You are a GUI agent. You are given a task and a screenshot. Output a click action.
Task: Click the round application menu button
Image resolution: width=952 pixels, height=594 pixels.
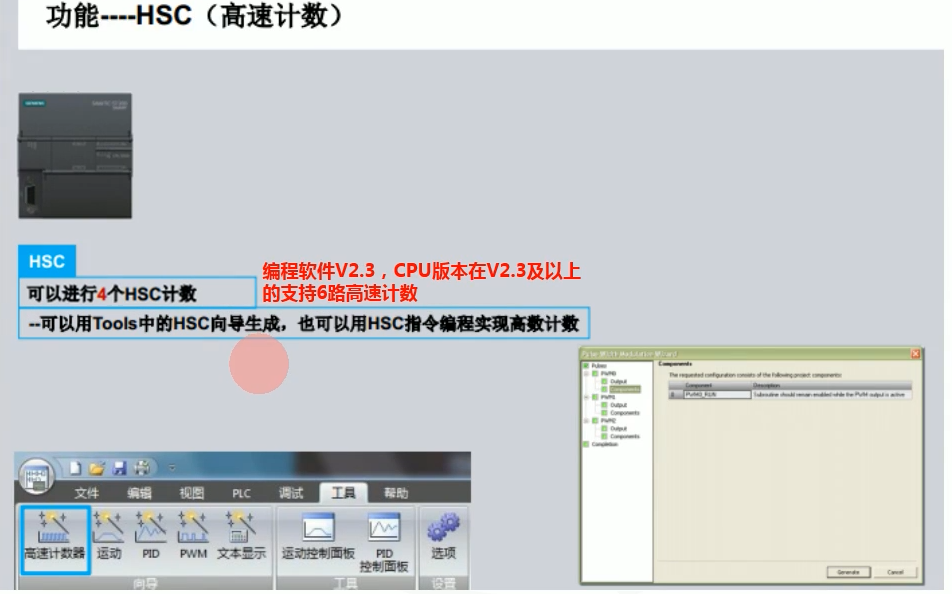(36, 476)
